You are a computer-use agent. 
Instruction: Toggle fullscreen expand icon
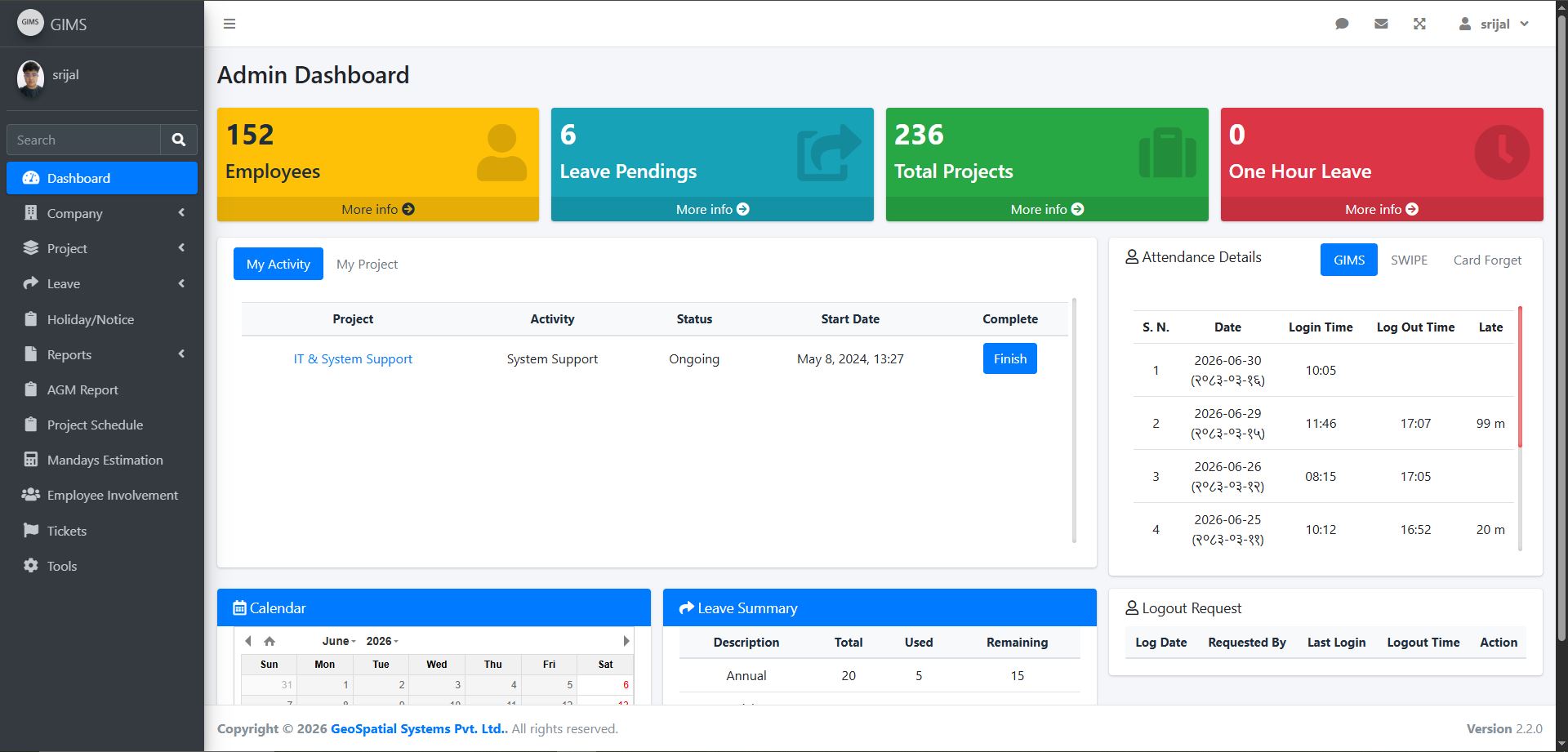click(x=1419, y=24)
